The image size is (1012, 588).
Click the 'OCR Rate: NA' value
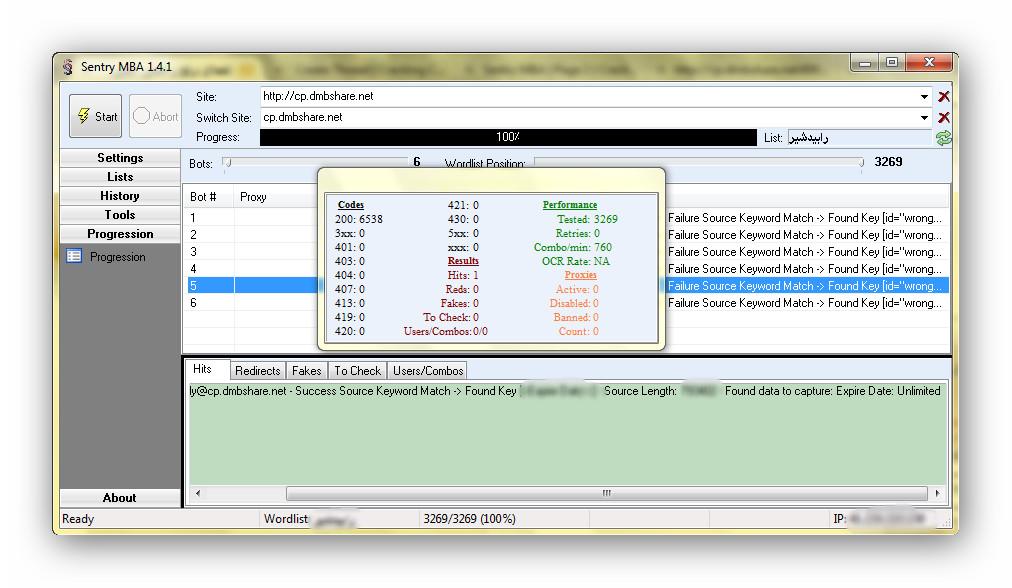(576, 261)
